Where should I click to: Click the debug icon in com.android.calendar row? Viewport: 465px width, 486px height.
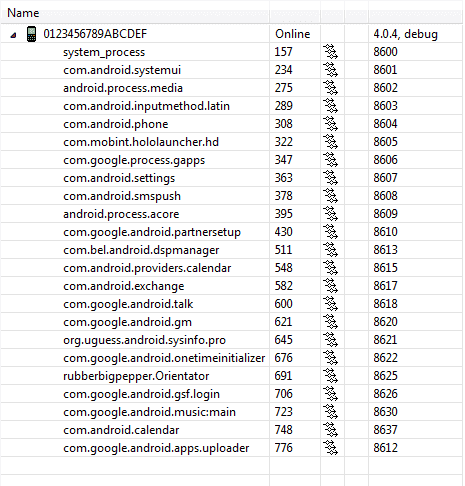tap(330, 430)
